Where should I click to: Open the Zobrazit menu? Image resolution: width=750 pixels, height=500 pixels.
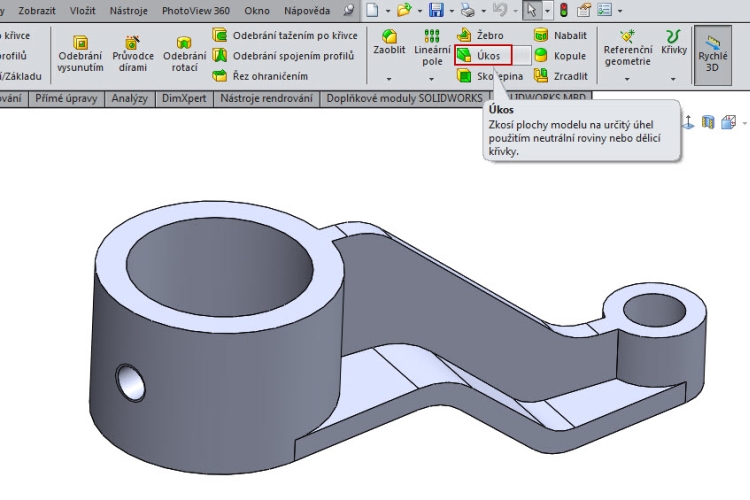tap(37, 10)
